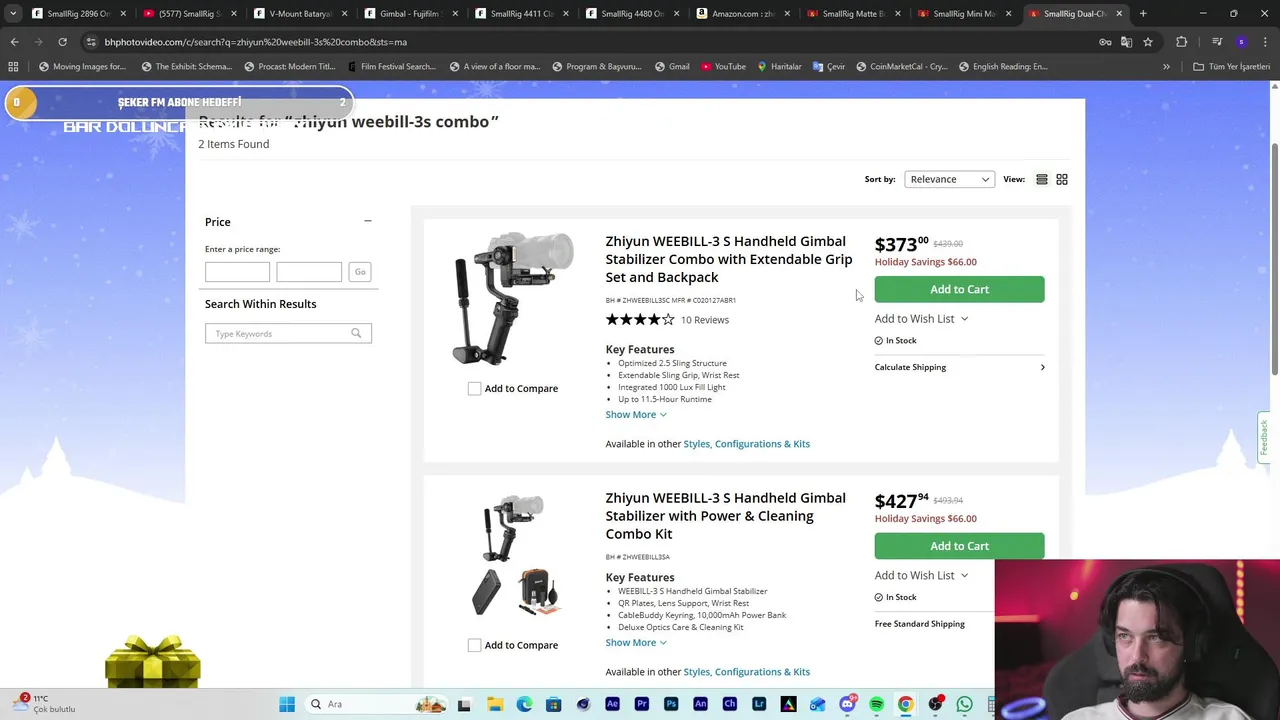Open Add to Wish List dropdown for $427 item
Screen dimensions: 1280x720
coord(921,575)
